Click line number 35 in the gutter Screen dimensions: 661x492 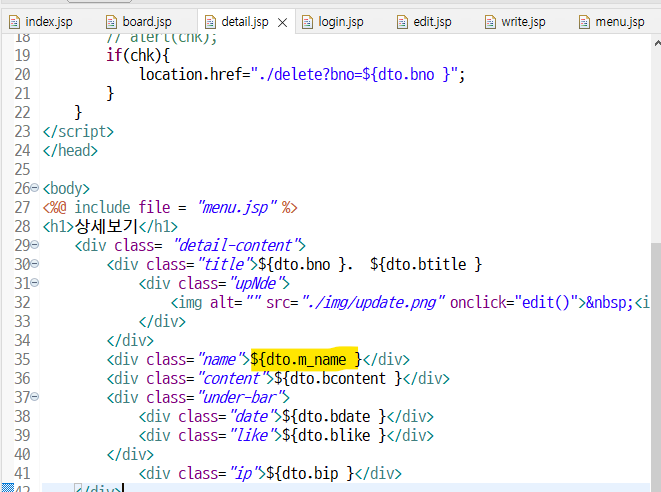[x=22, y=359]
